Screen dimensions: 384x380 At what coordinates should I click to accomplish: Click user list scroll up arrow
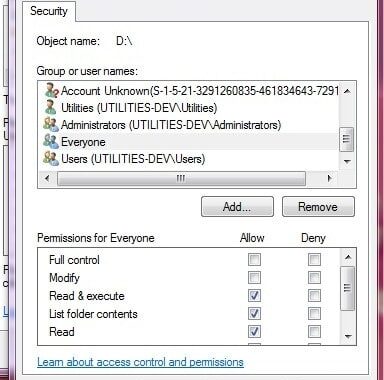(x=347, y=91)
